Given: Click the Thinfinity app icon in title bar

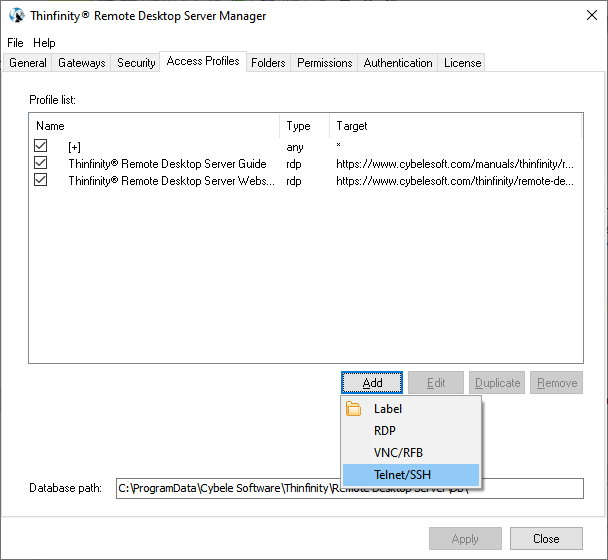Looking at the screenshot, I should tap(17, 16).
